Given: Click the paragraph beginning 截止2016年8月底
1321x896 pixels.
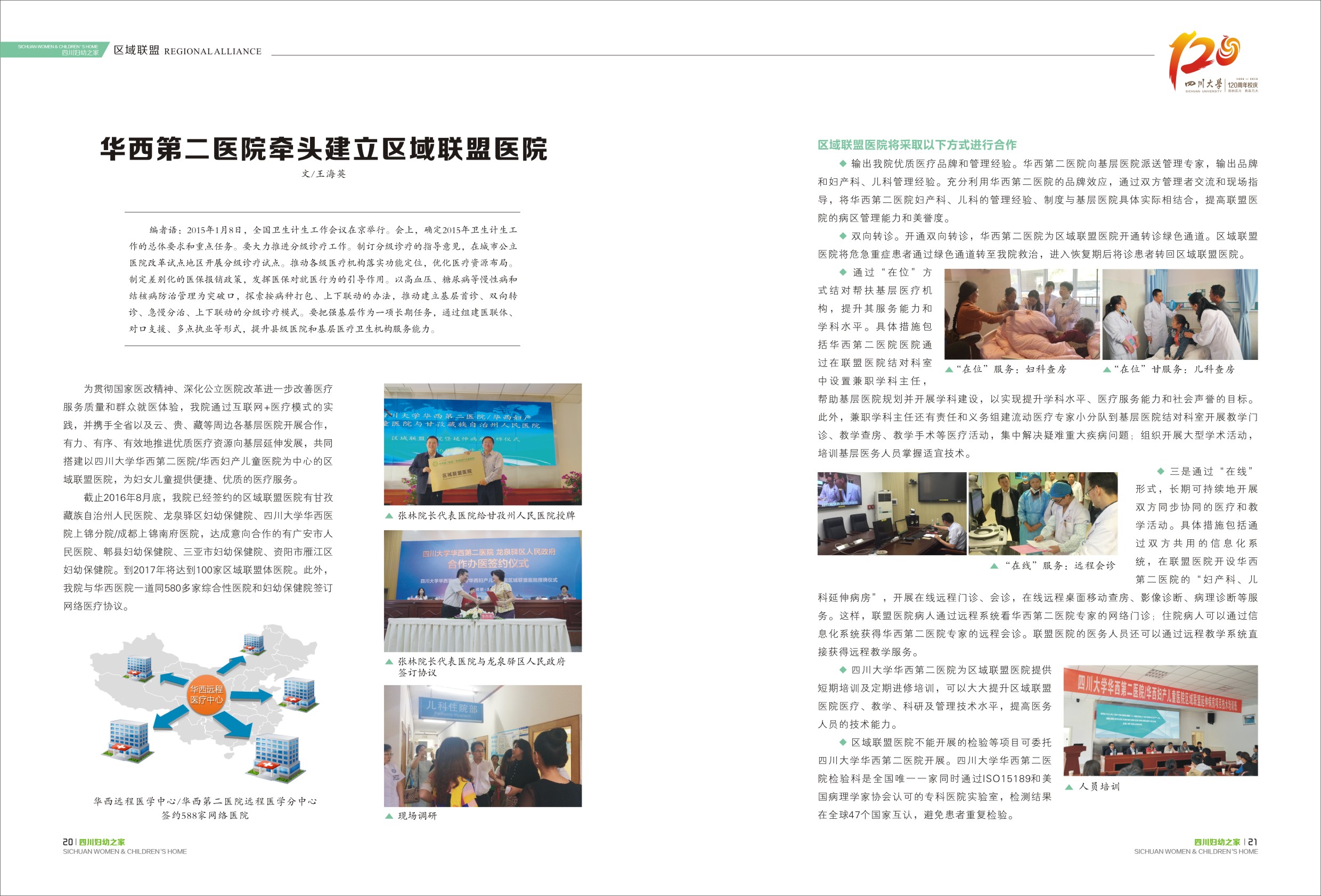Looking at the screenshot, I should tap(198, 552).
